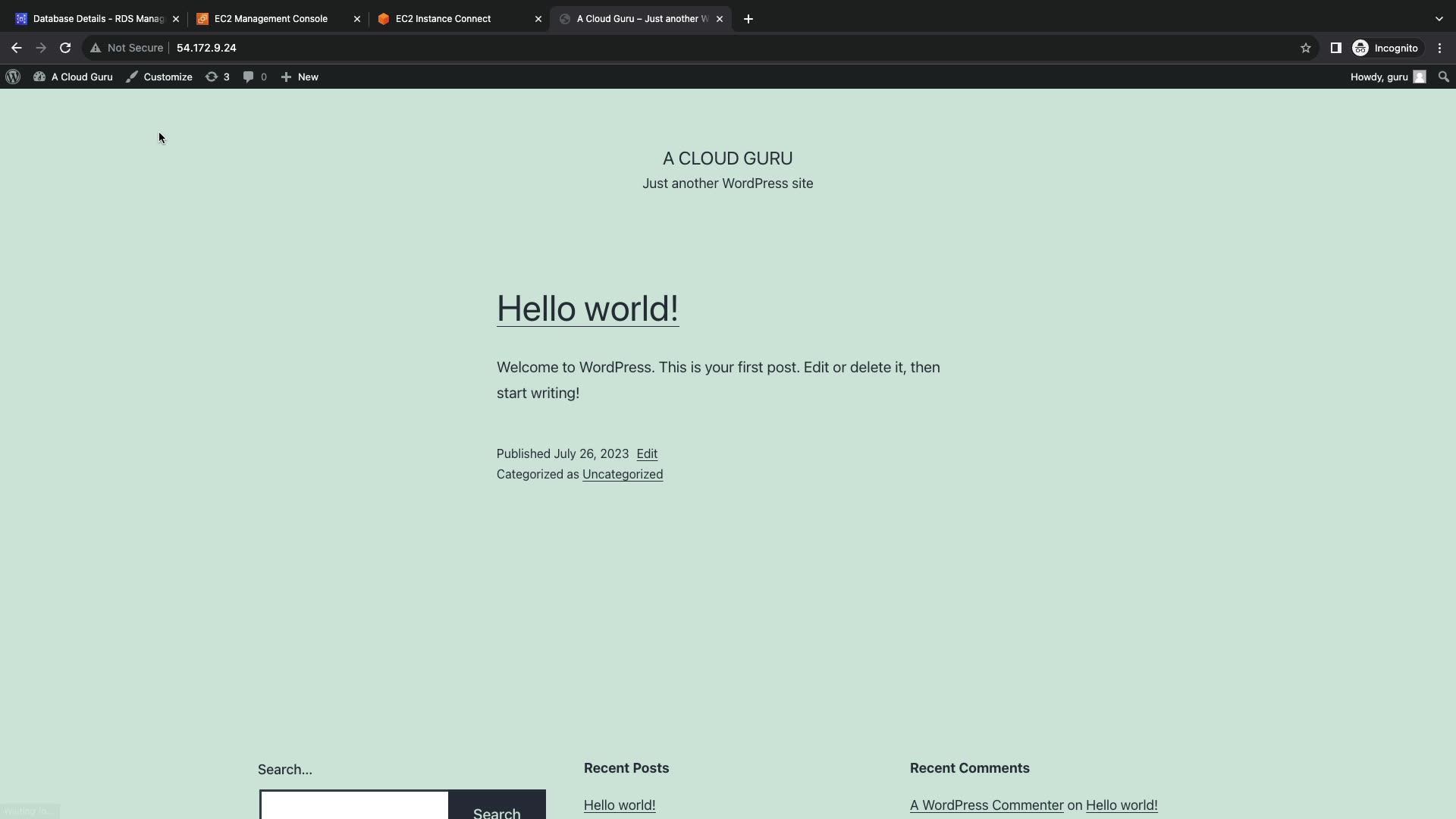Expand the tab search chevron
This screenshot has width=1456, height=819.
click(x=1439, y=18)
